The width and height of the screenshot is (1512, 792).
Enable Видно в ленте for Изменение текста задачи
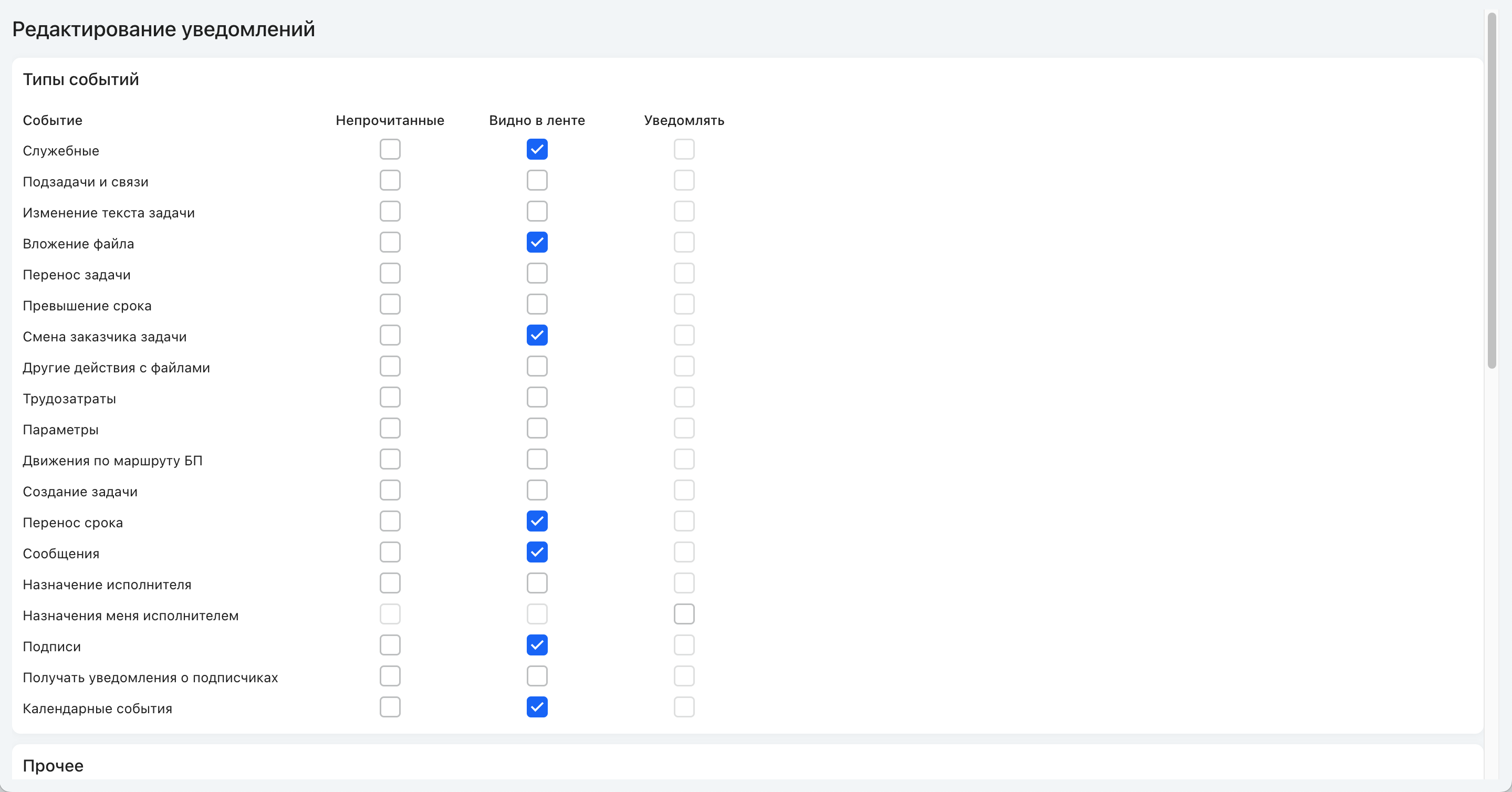click(537, 211)
